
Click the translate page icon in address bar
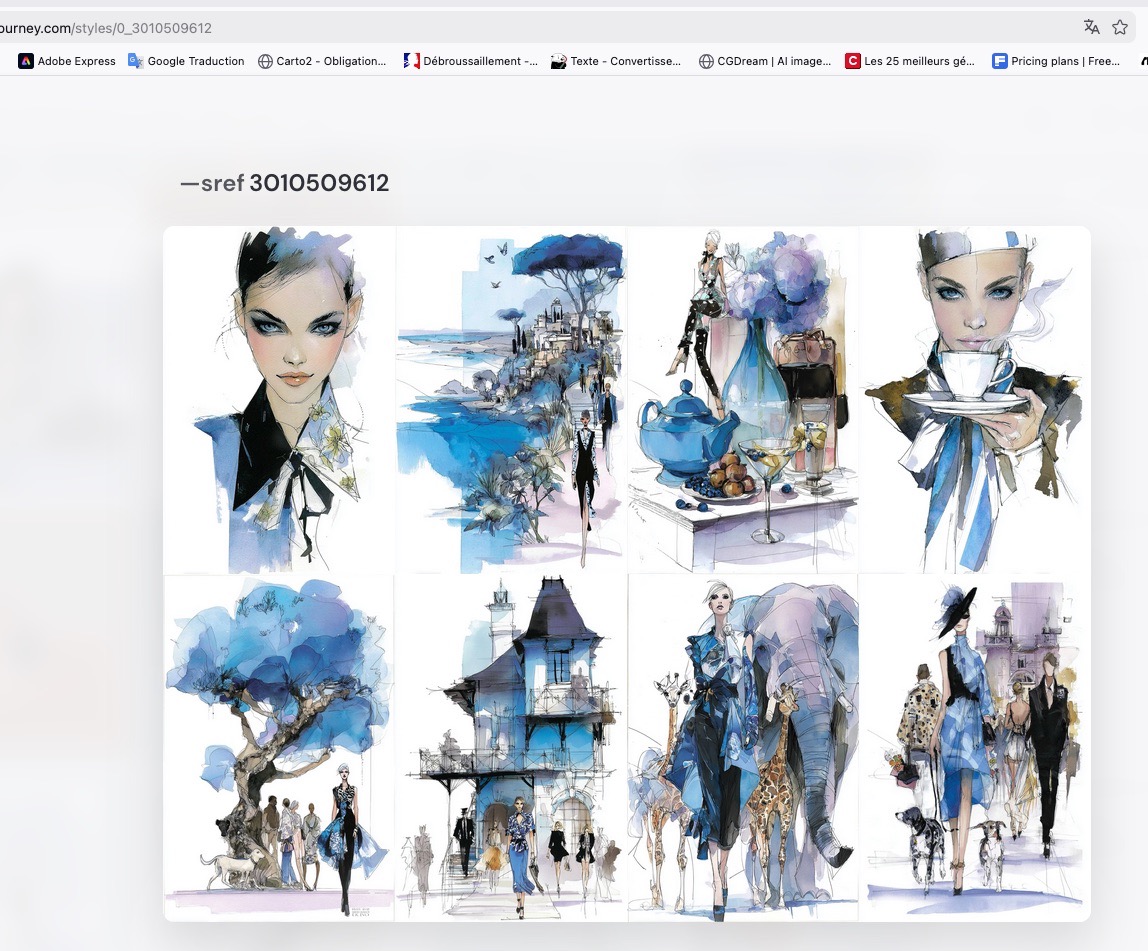[x=1092, y=28]
